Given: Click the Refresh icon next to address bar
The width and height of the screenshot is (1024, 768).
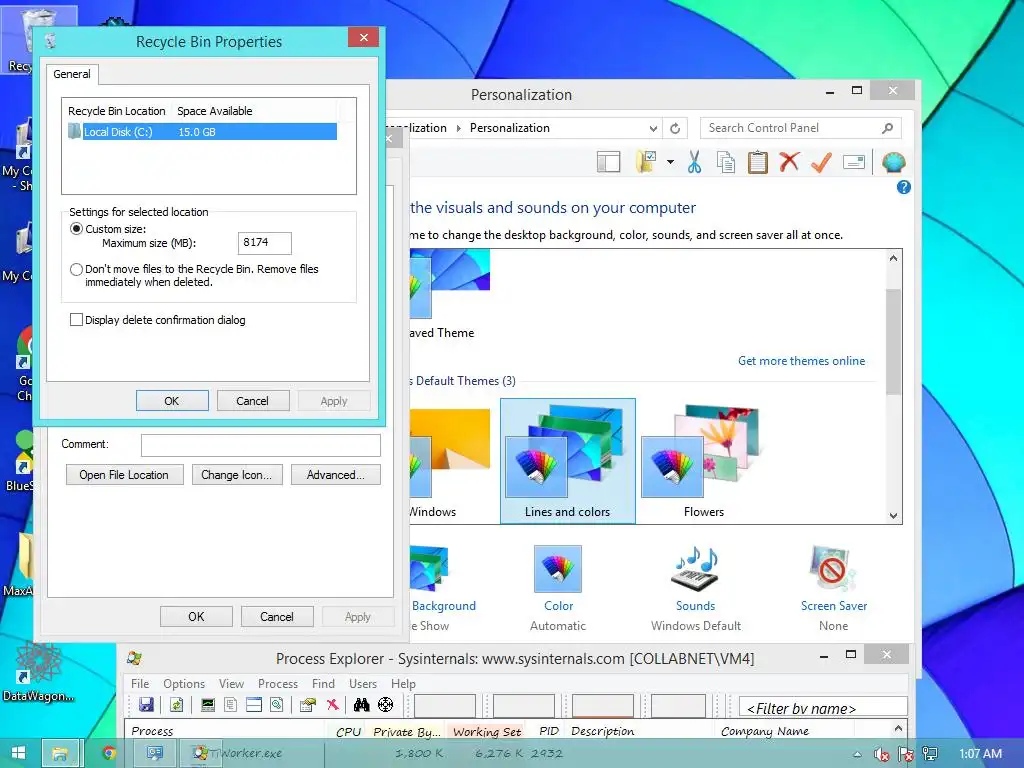Looking at the screenshot, I should [x=675, y=128].
